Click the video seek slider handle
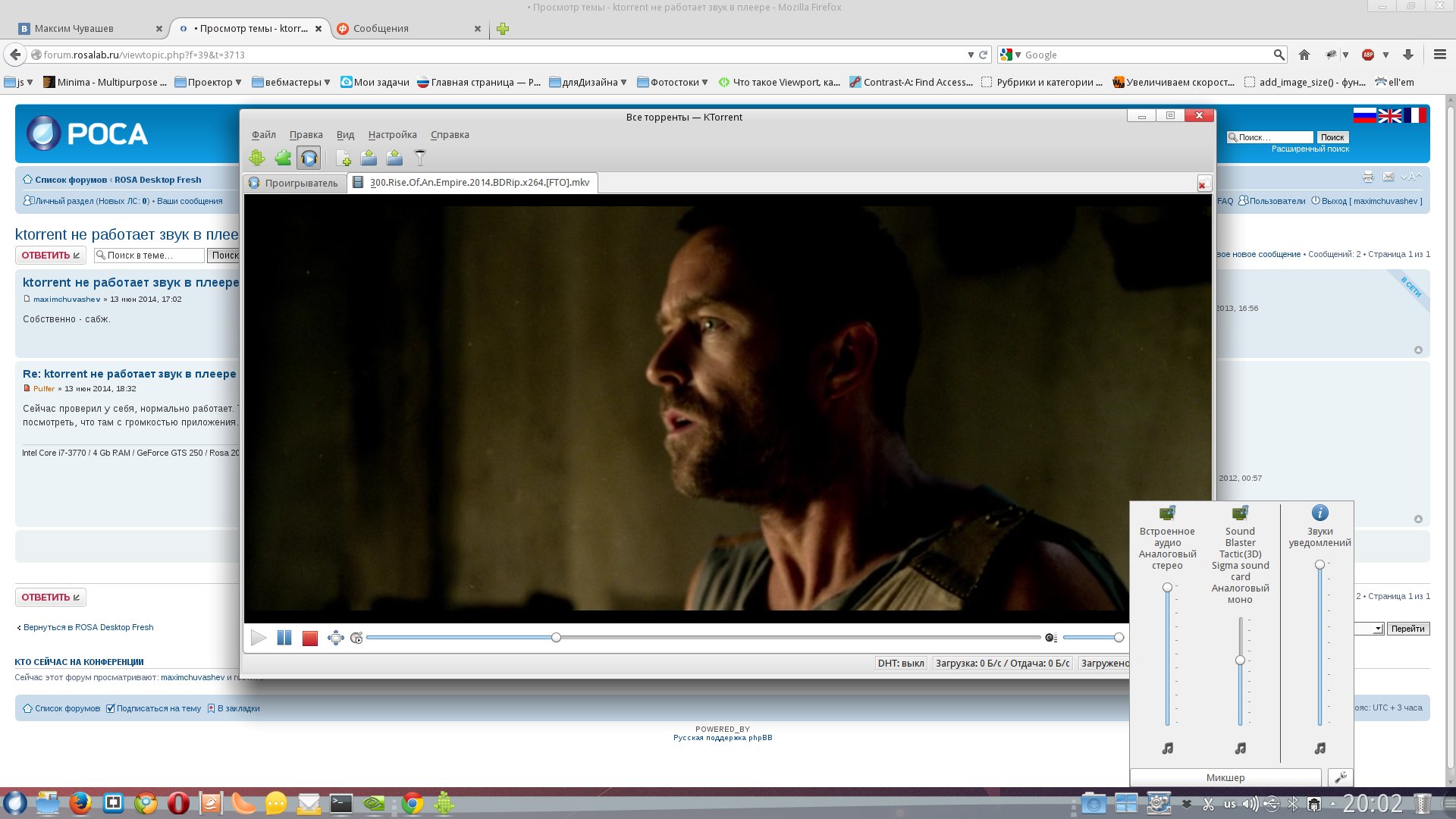This screenshot has height=819, width=1456. click(x=556, y=638)
